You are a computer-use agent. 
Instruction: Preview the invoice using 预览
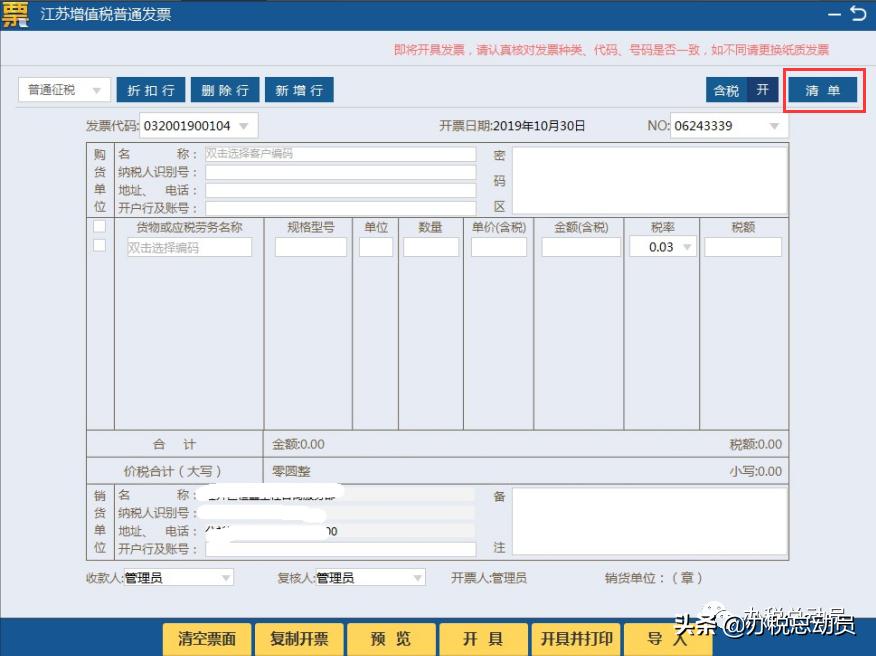click(x=390, y=641)
